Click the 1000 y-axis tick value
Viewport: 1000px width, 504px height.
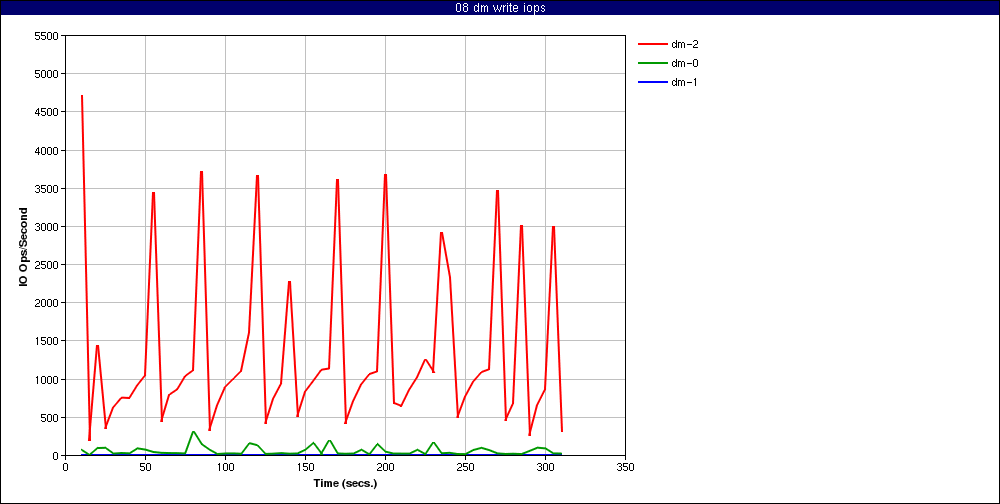[47, 380]
